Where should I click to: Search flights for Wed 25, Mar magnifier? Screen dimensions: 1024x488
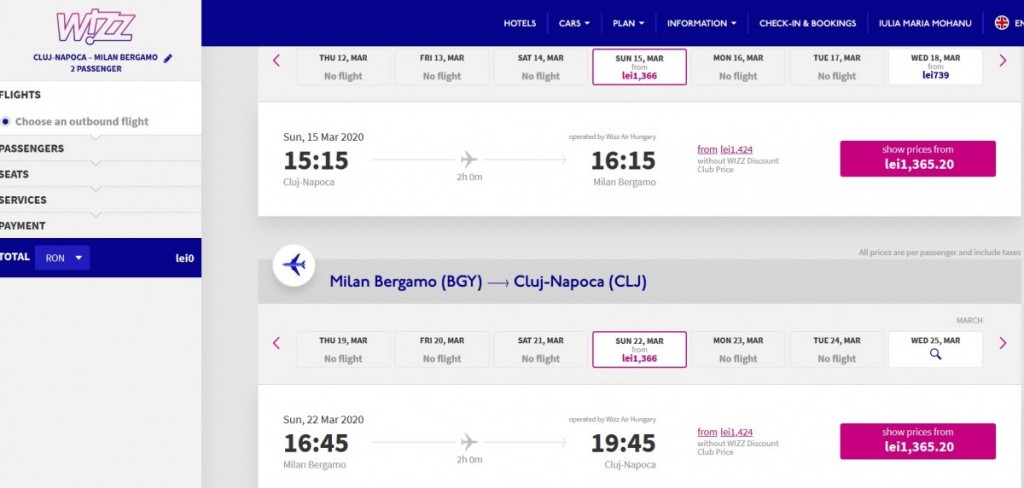tap(935, 354)
